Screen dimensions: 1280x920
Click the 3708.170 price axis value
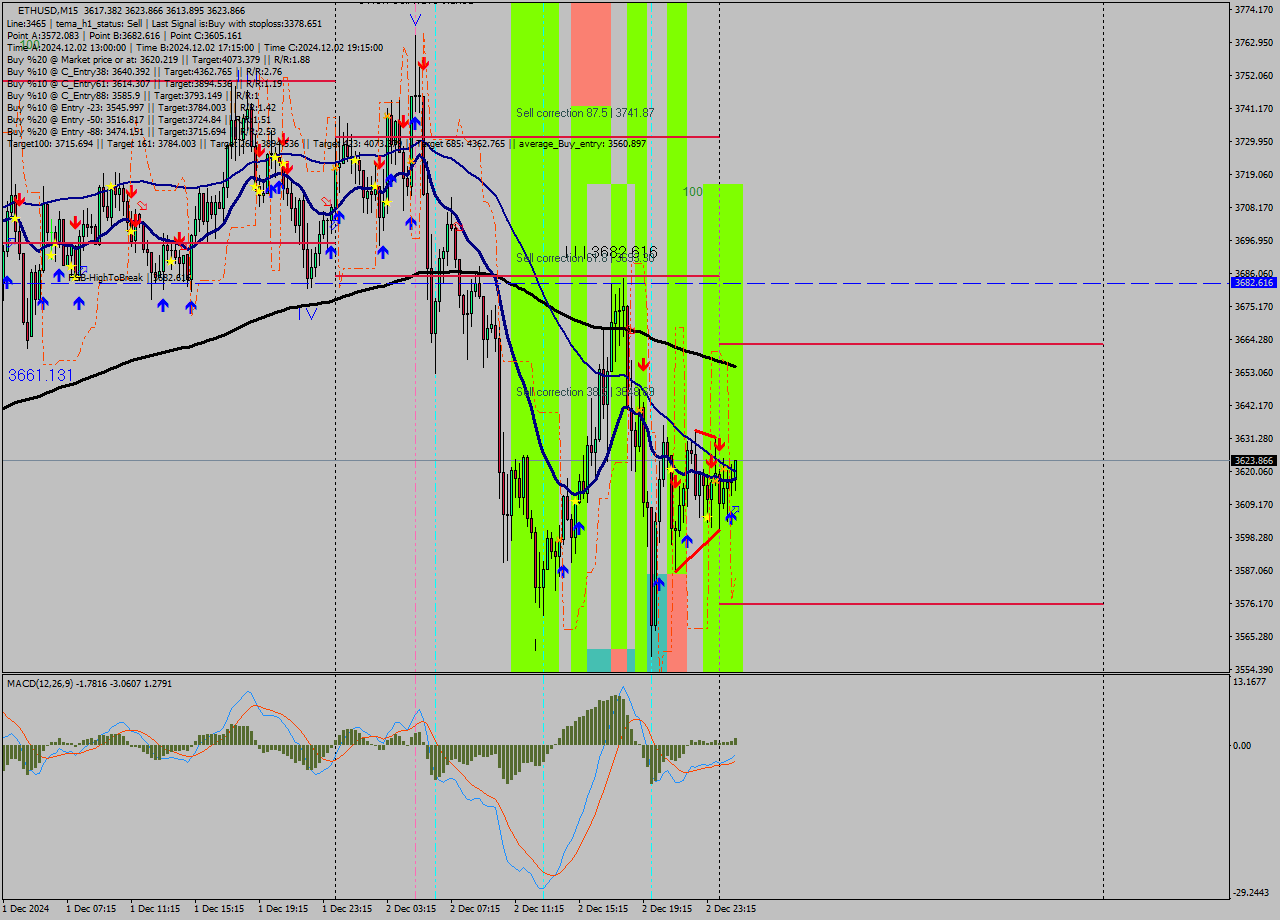[1254, 208]
